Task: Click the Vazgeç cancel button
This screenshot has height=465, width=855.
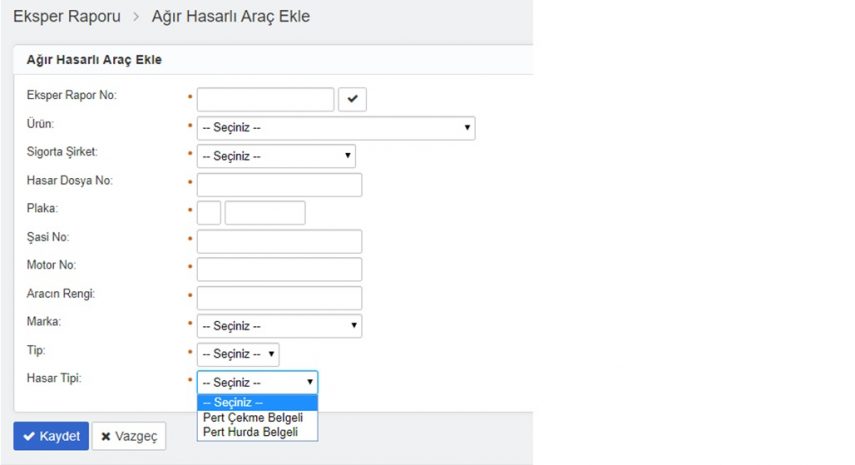Action: tap(129, 436)
